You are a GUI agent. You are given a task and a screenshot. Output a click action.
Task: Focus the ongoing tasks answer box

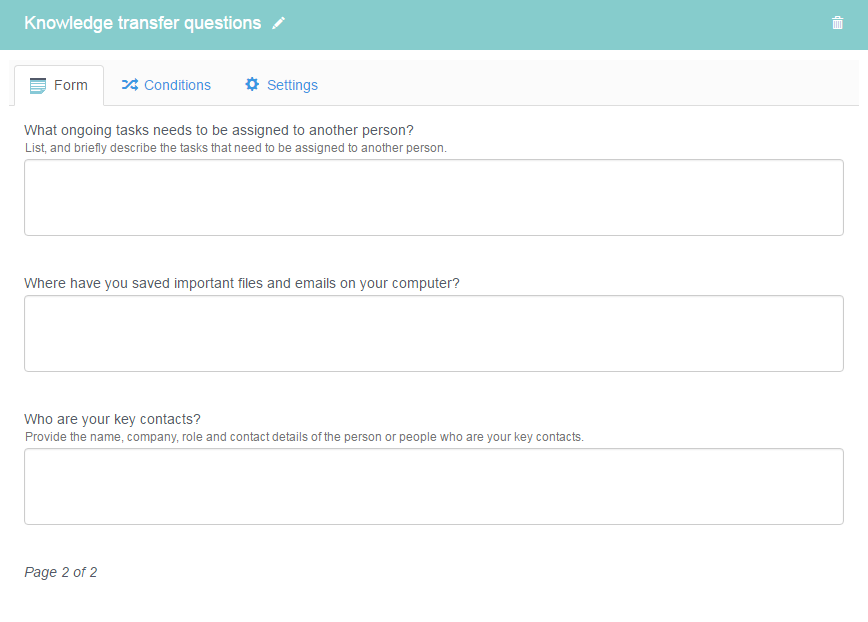[x=433, y=198]
